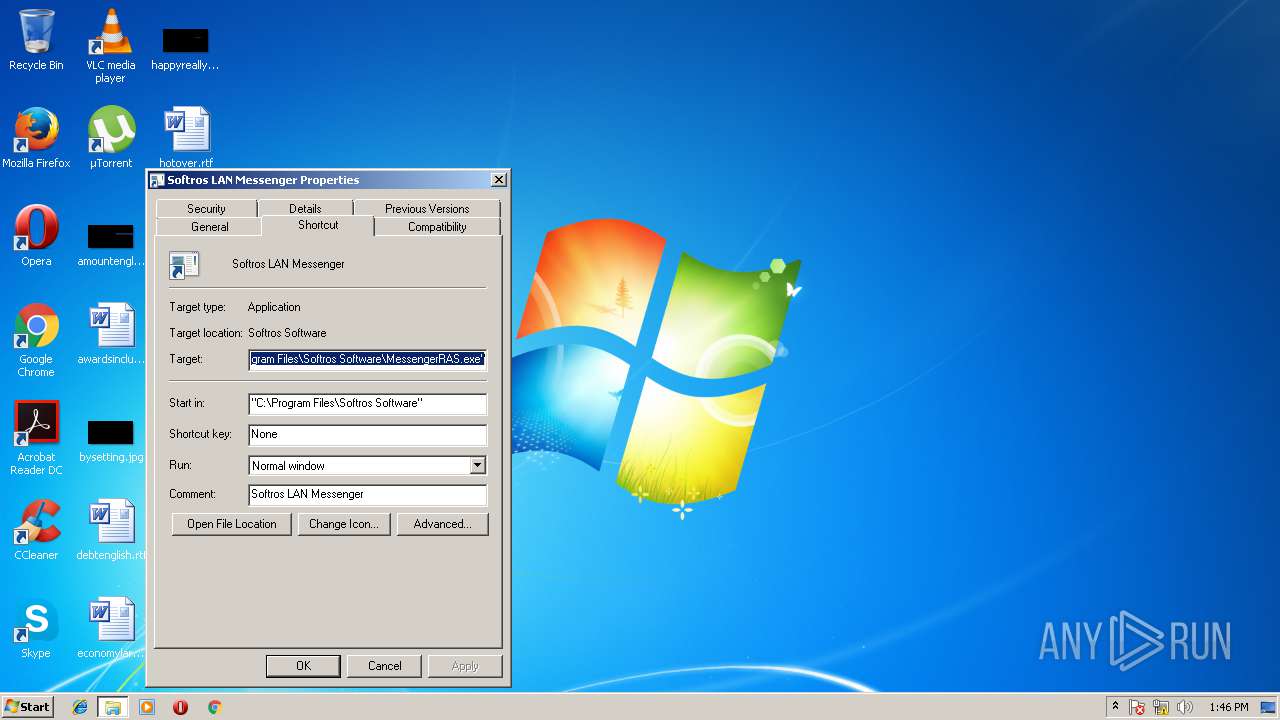This screenshot has height=720, width=1280.
Task: Show hidden tray icons arrow
Action: coord(1115,707)
